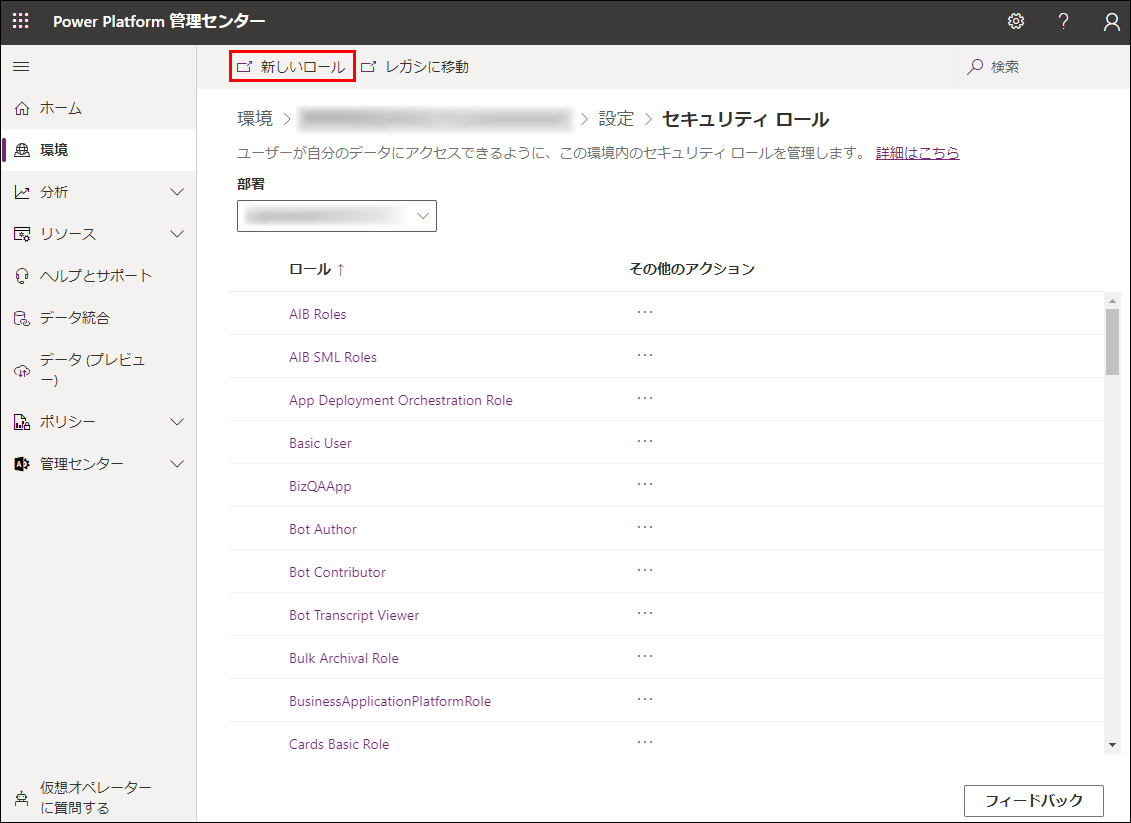Open more actions for Basic User
The width and height of the screenshot is (1131, 823).
[645, 441]
